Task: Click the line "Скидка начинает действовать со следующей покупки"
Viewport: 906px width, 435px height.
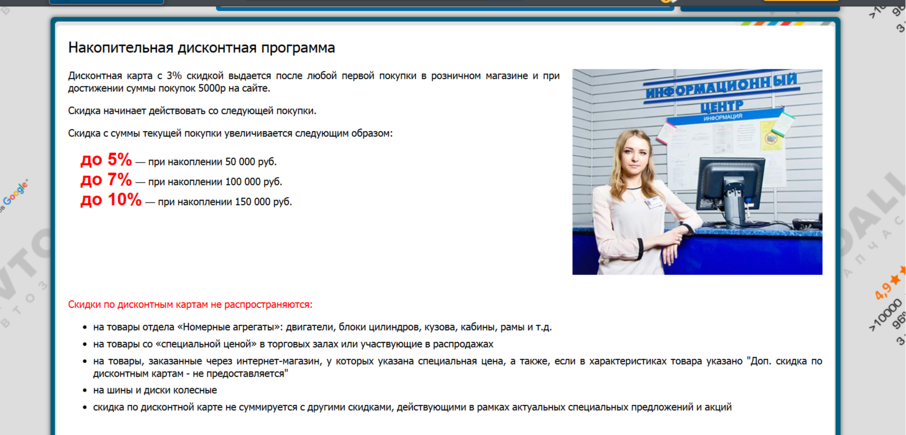Action: tap(192, 111)
